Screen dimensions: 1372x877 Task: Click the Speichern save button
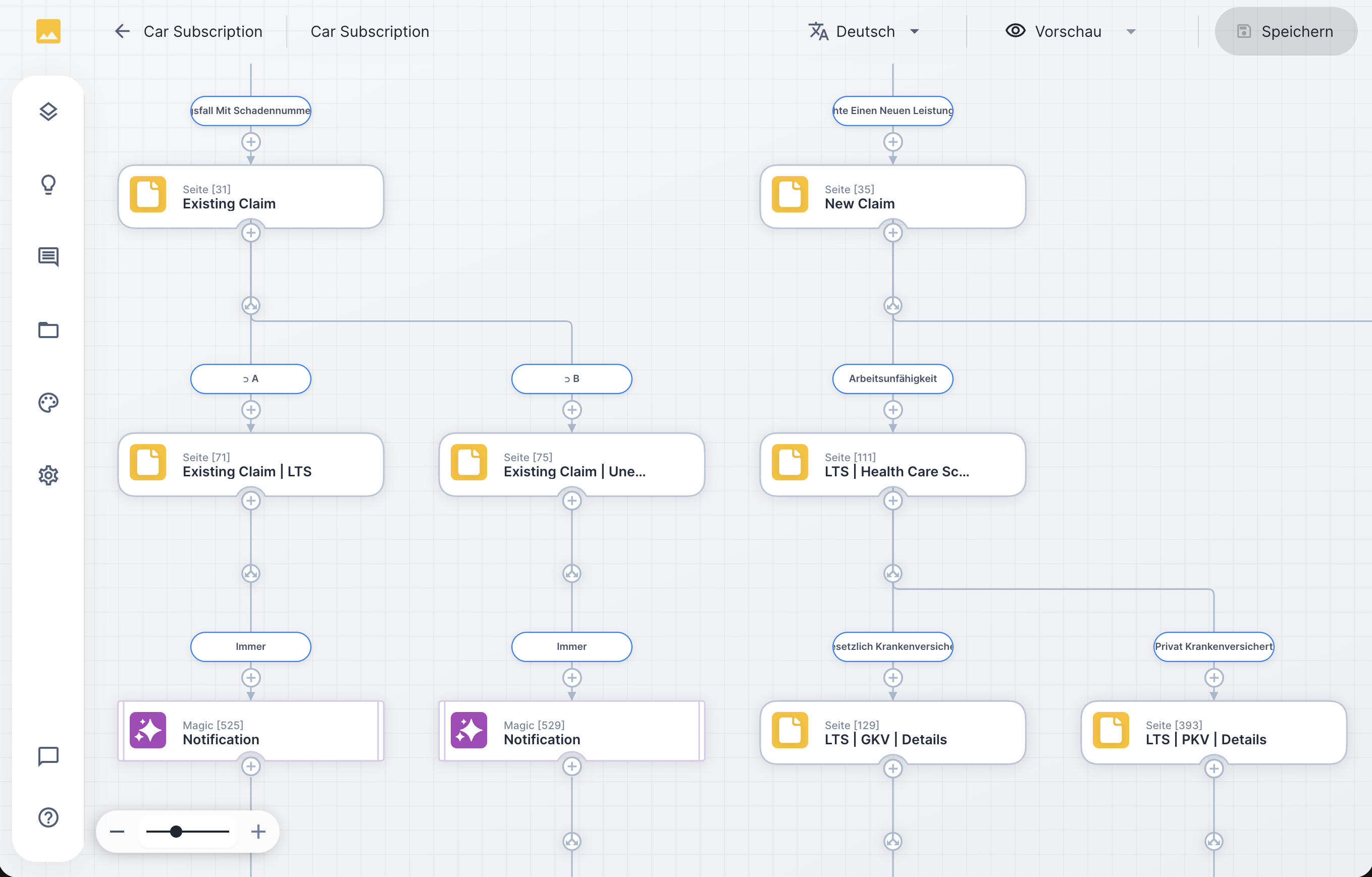[x=1286, y=31]
